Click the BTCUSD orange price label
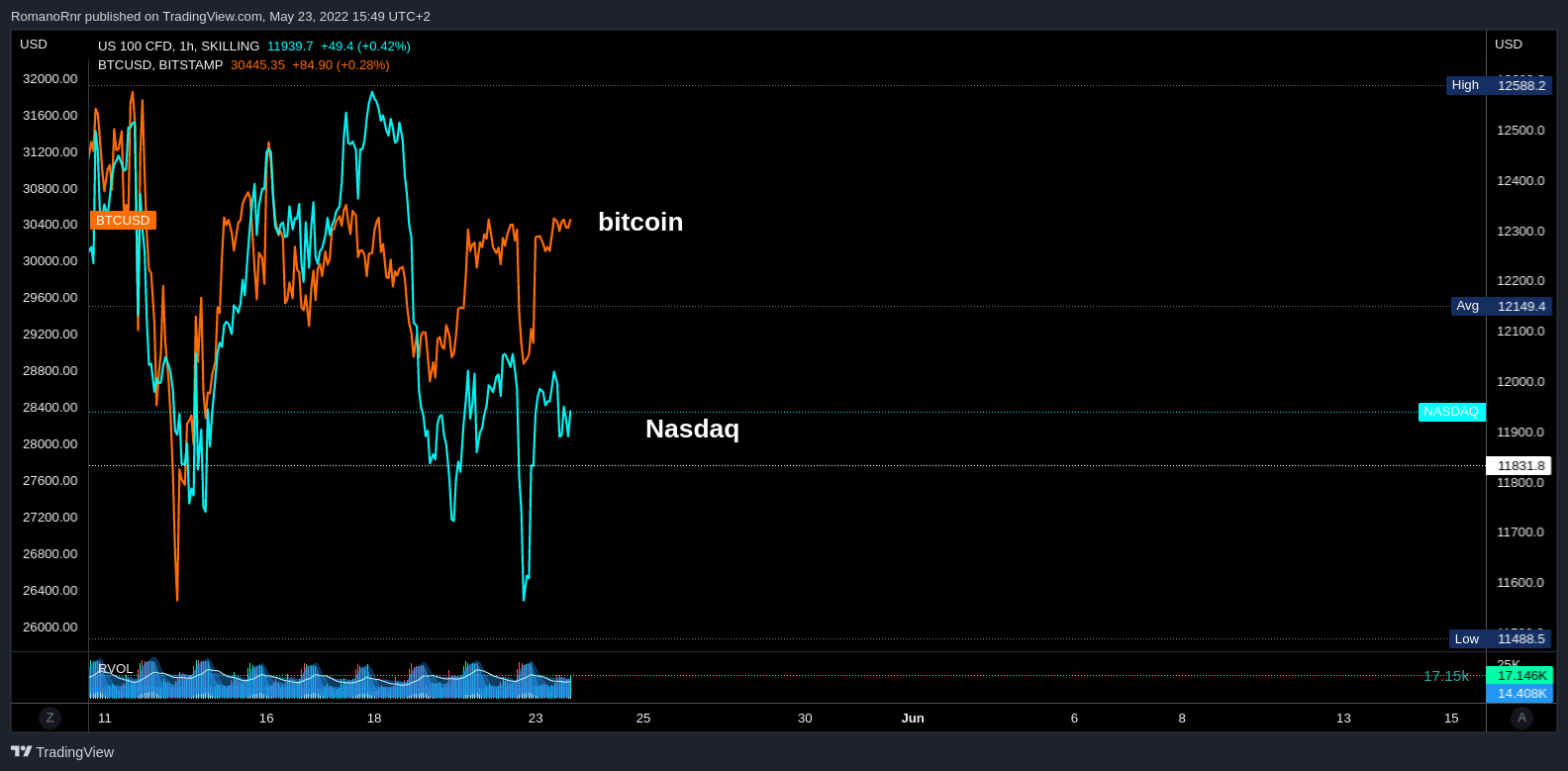Screen dimensions: 1568x771 pos(123,221)
